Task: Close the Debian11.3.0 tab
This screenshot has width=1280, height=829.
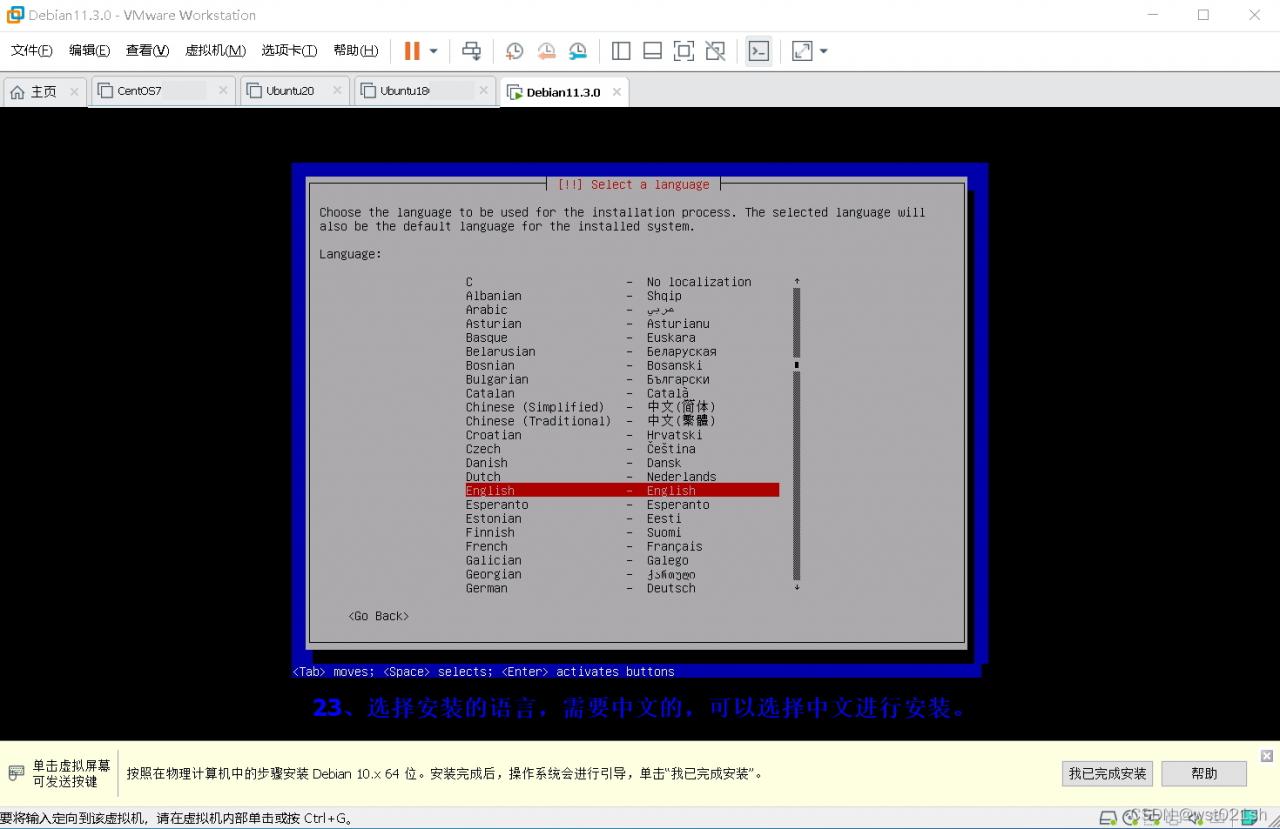Action: 617,92
